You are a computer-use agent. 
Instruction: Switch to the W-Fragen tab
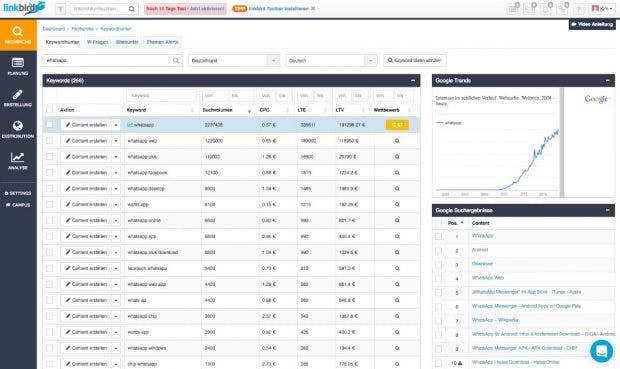[97, 42]
